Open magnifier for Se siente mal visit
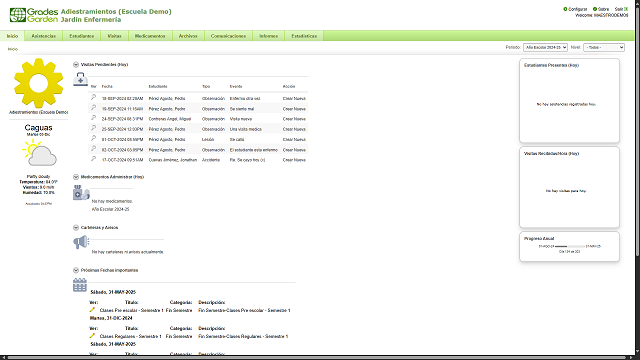Image resolution: width=640 pixels, height=360 pixels. tap(93, 107)
